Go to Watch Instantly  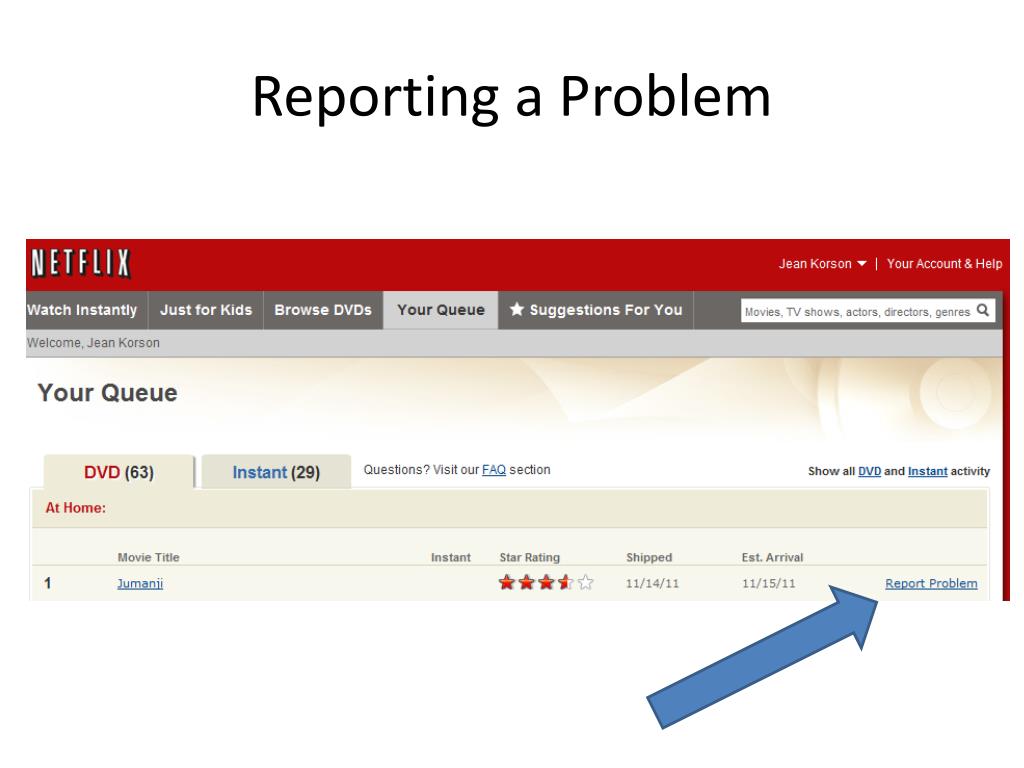click(x=82, y=310)
